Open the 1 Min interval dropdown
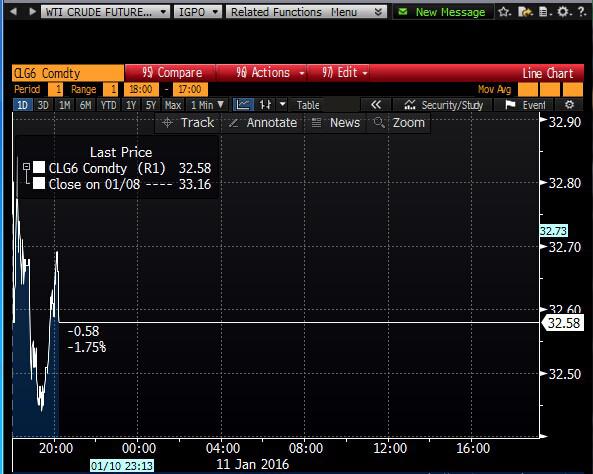This screenshot has height=474, width=593. click(x=207, y=105)
